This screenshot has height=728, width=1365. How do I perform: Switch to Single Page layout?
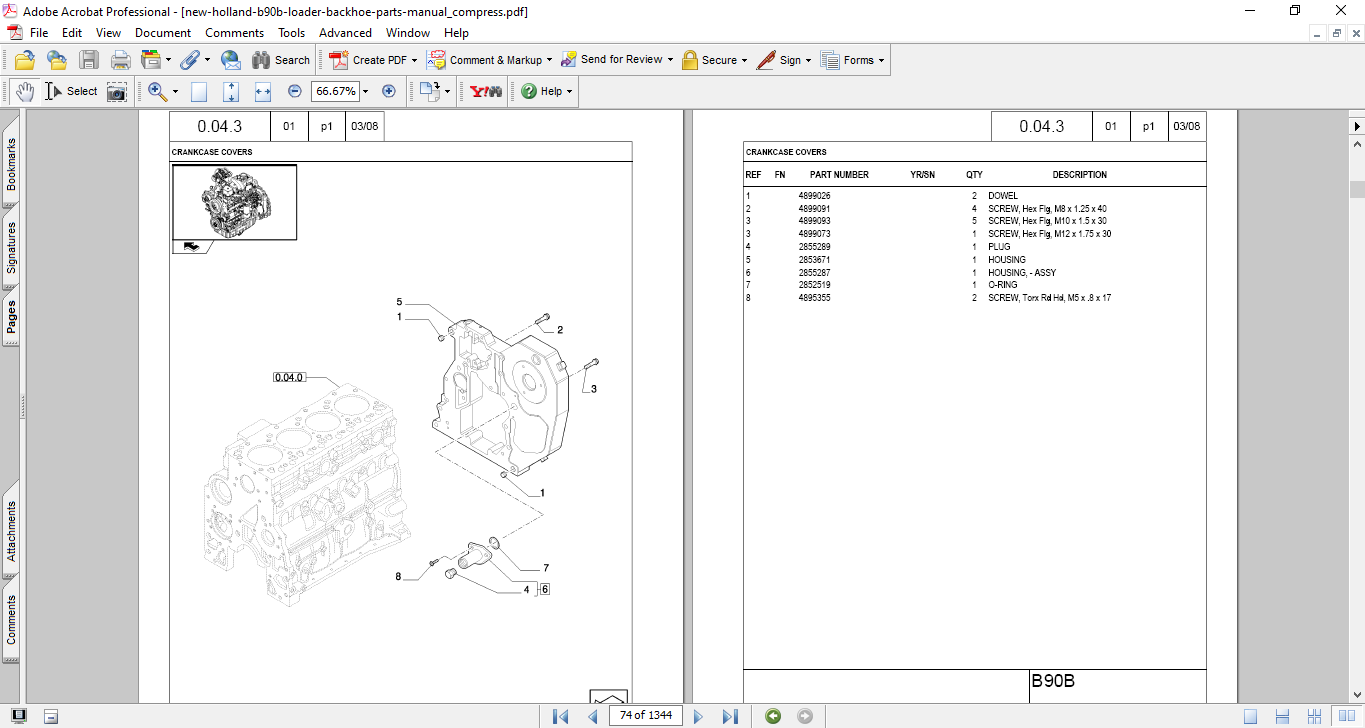(x=1250, y=715)
